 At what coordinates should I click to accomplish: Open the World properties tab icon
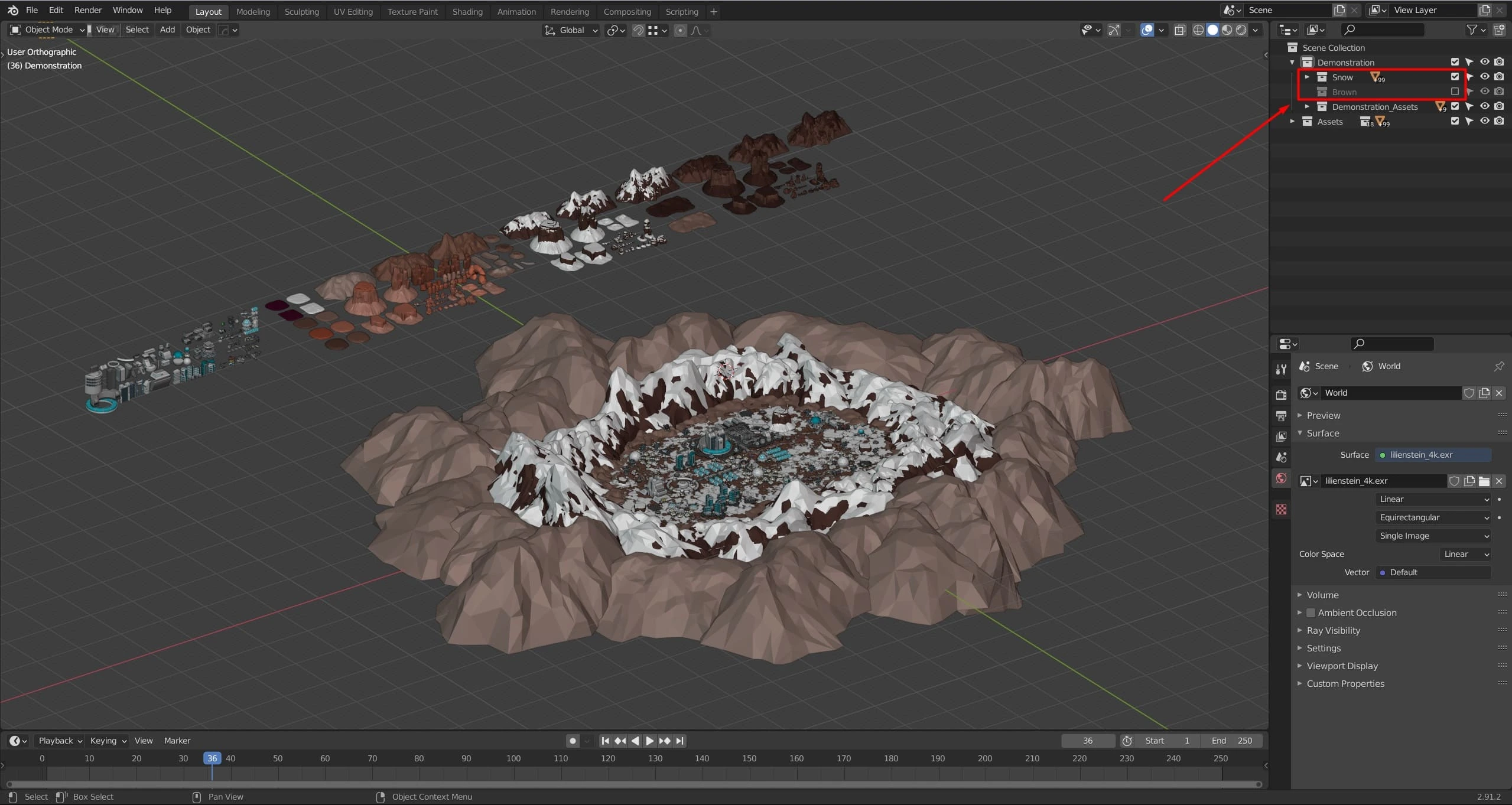(1281, 478)
